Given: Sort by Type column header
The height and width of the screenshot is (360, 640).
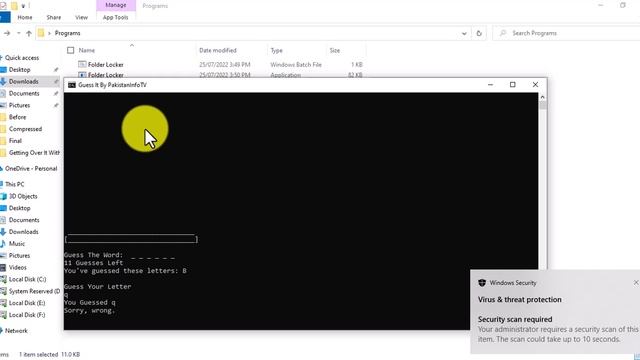Looking at the screenshot, I should [276, 50].
